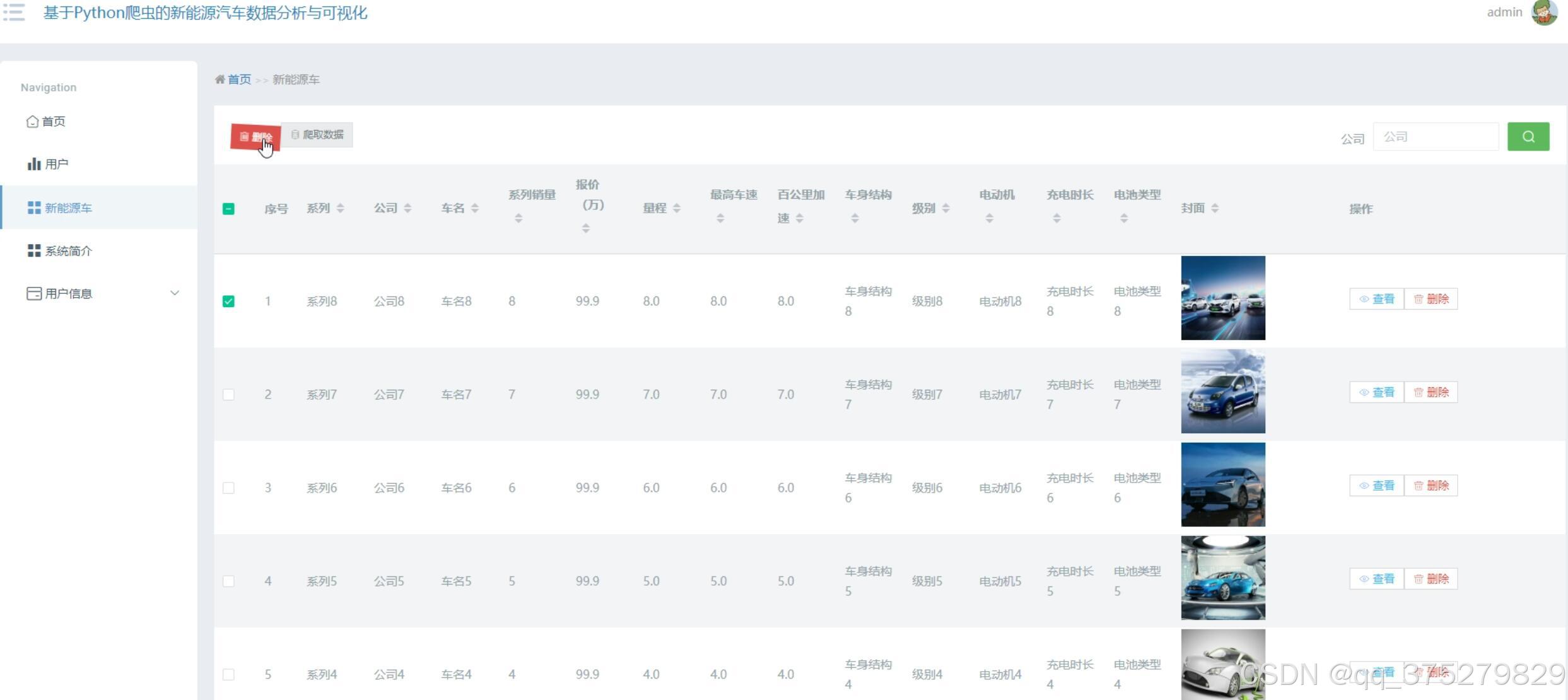Open 用户 in the sidebar navigation
This screenshot has height=700, width=1568.
click(56, 164)
